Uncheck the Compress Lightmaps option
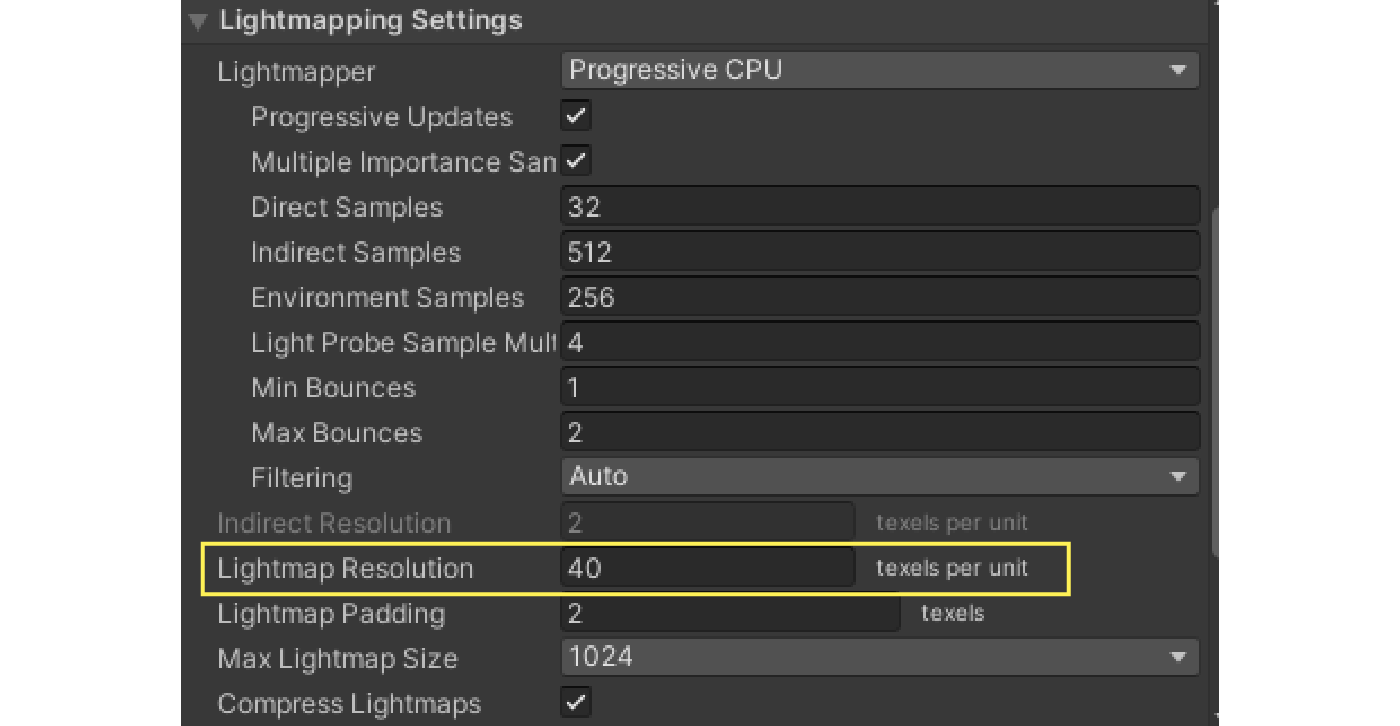This screenshot has height=726, width=1400. coord(576,703)
